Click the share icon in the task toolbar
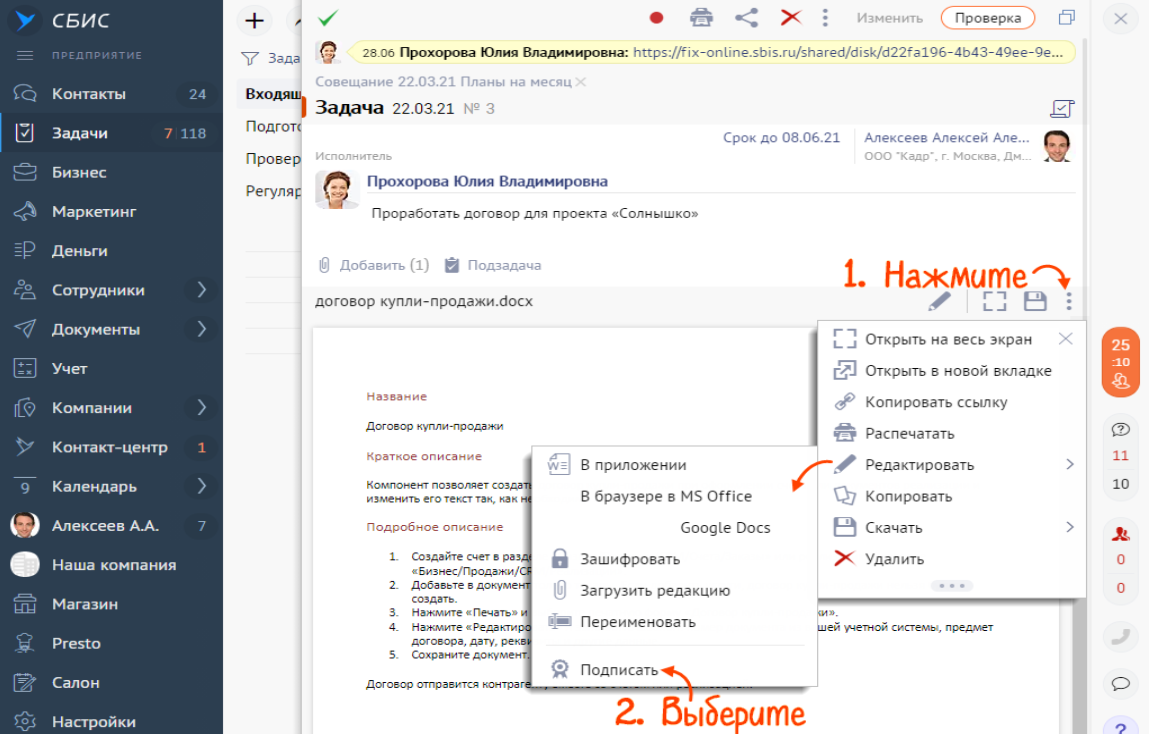 click(x=746, y=18)
